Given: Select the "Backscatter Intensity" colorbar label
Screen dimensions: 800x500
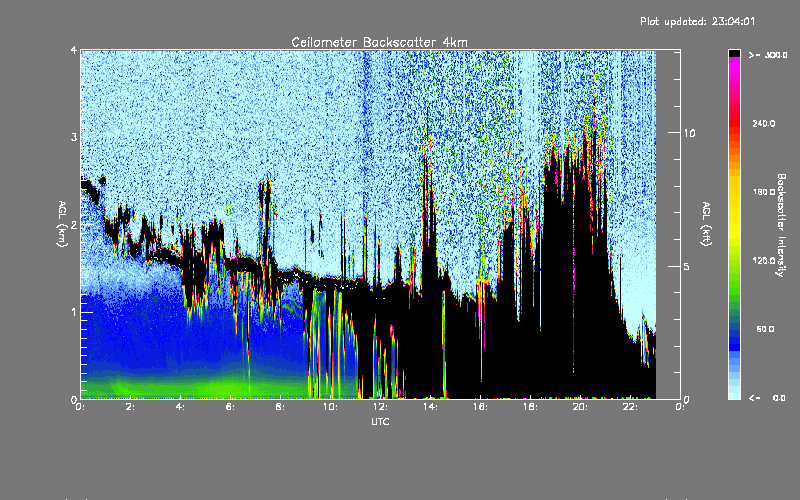Looking at the screenshot, I should coord(781,224).
